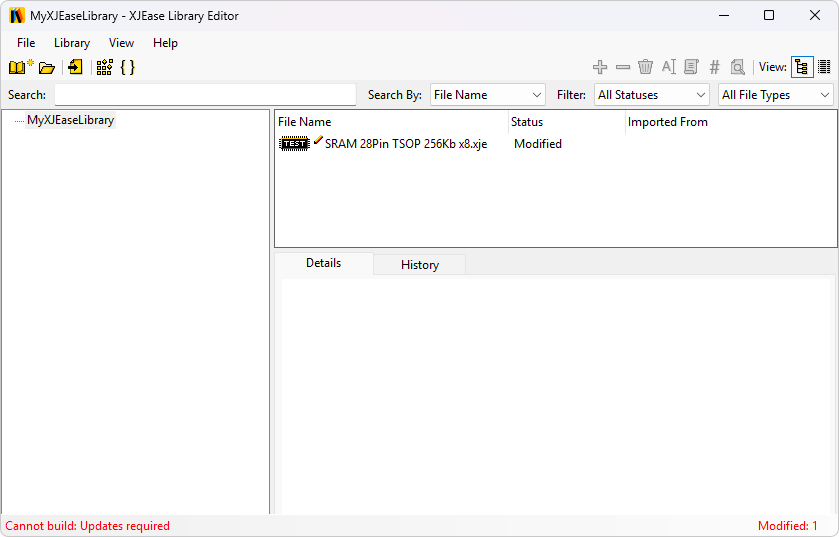Click the New Library book icon
This screenshot has width=839, height=537.
[20, 67]
